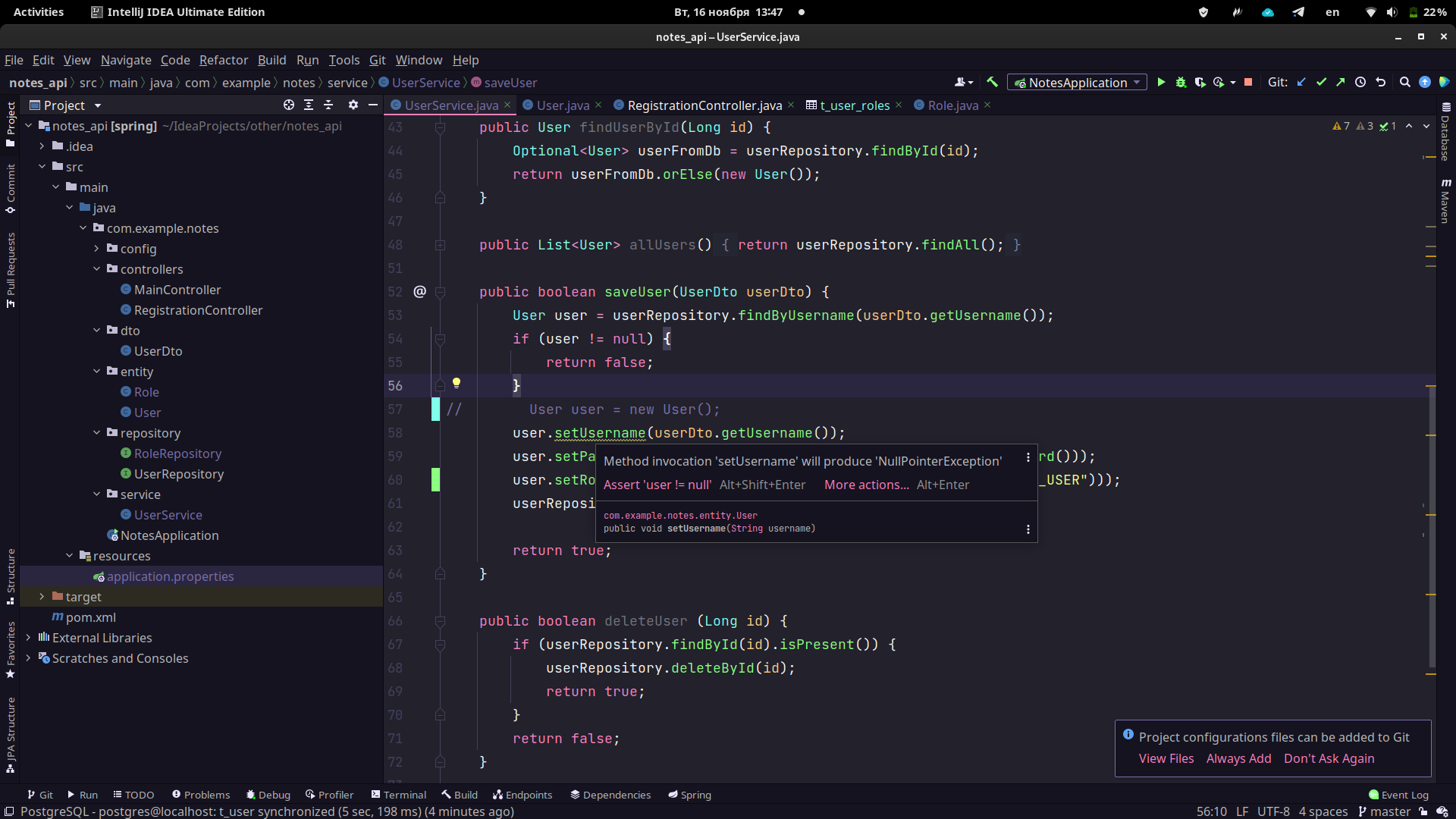Expand Scratches and Consoles node
The image size is (1456, 819).
point(28,658)
